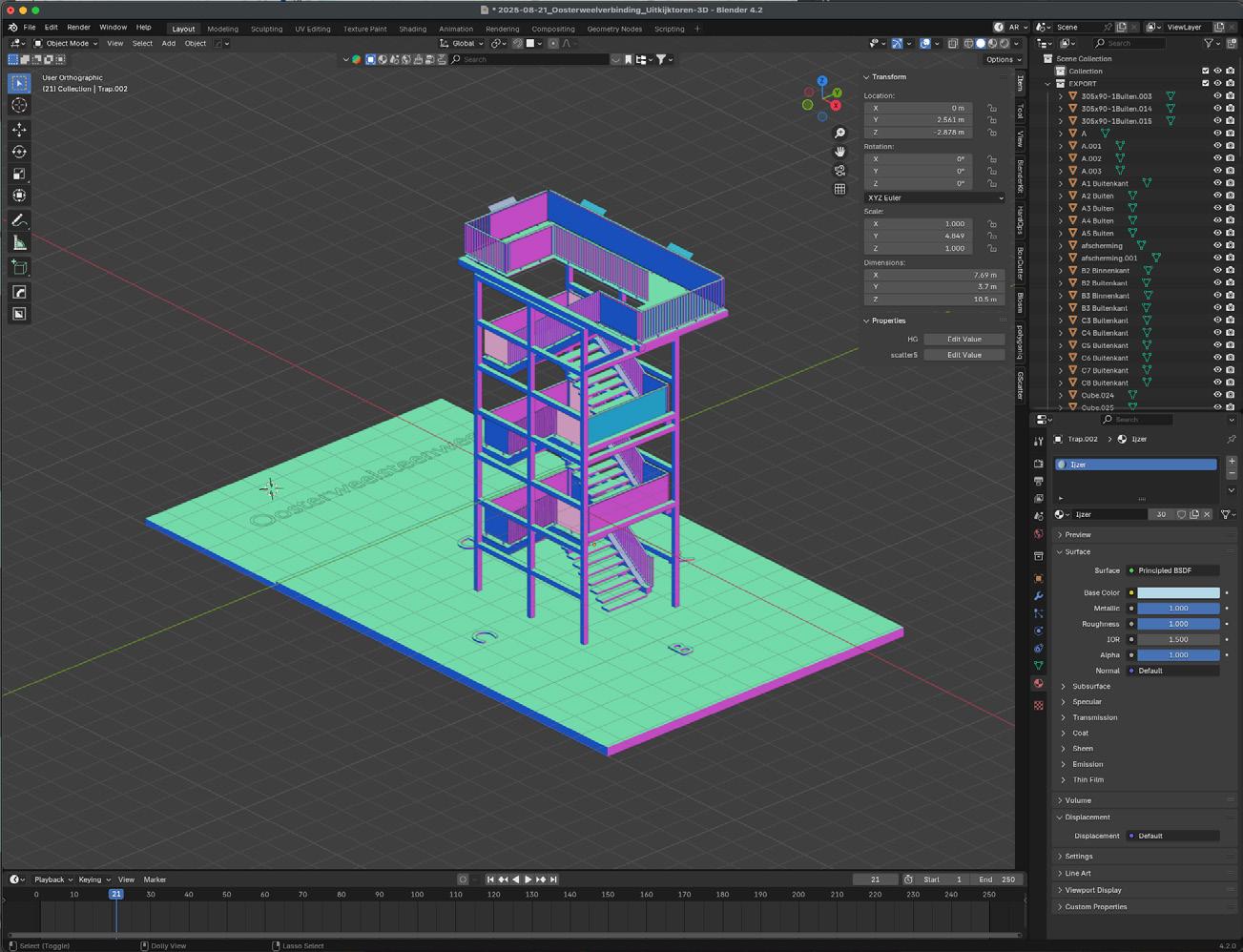This screenshot has width=1243, height=952.
Task: Toggle visibility of afscherming object
Action: [1216, 245]
